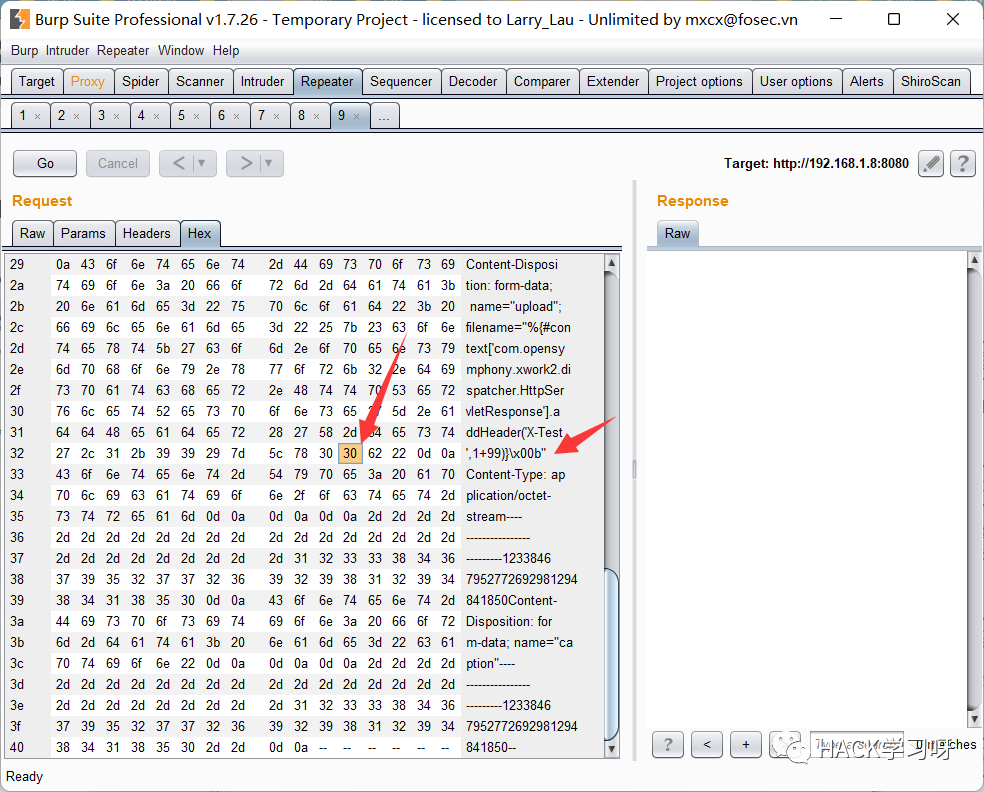Edit target with the pencil icon
This screenshot has width=984, height=792.
point(931,164)
